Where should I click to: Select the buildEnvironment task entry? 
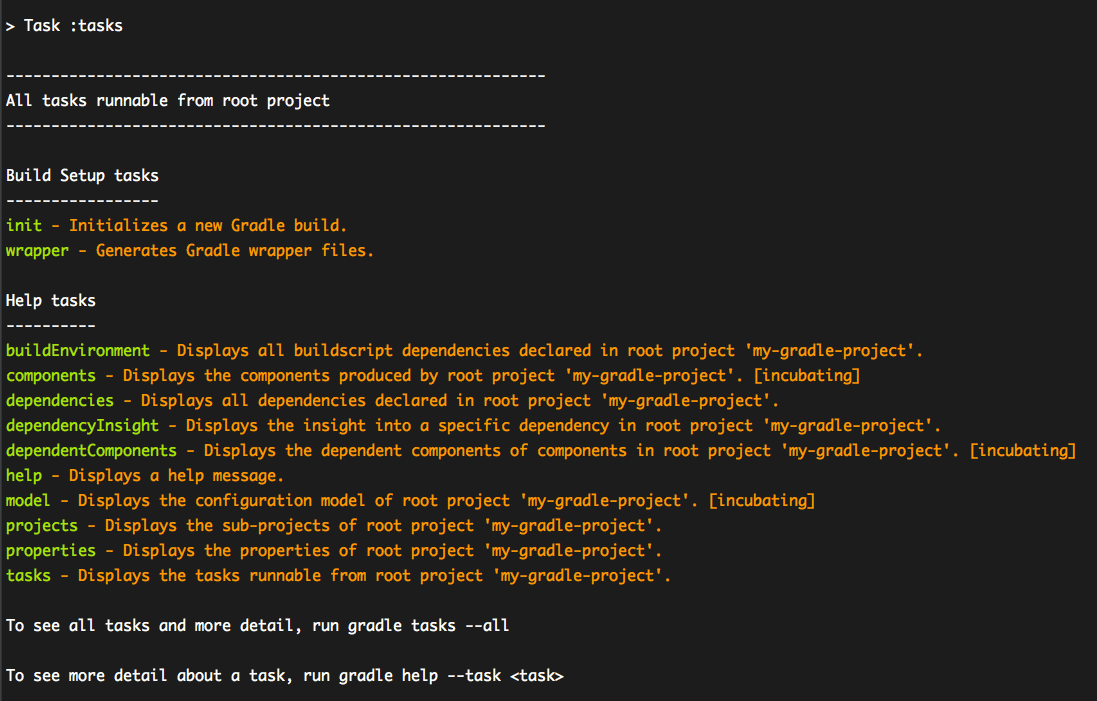point(78,350)
